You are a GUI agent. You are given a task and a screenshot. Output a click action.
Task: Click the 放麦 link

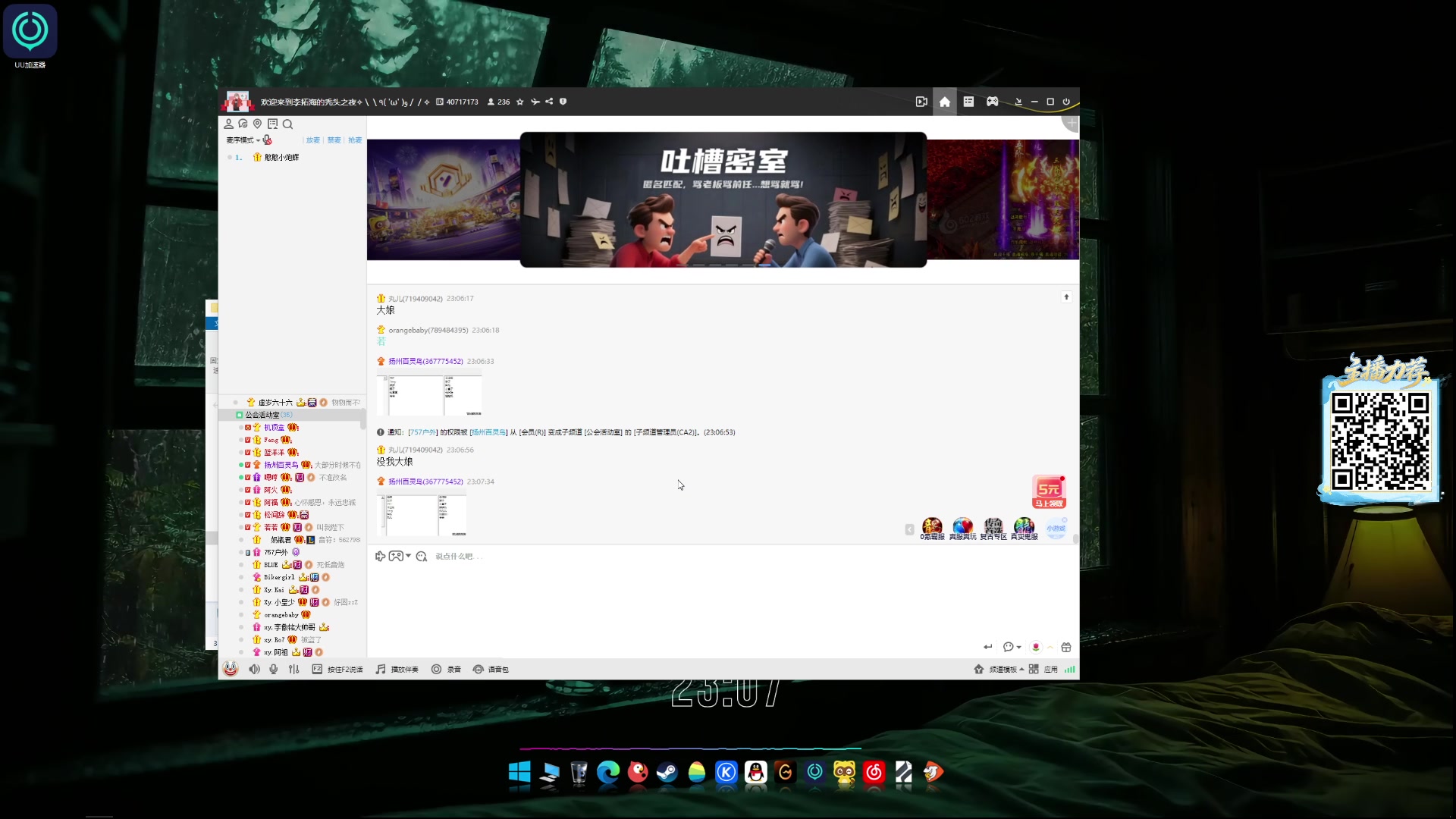coord(312,140)
